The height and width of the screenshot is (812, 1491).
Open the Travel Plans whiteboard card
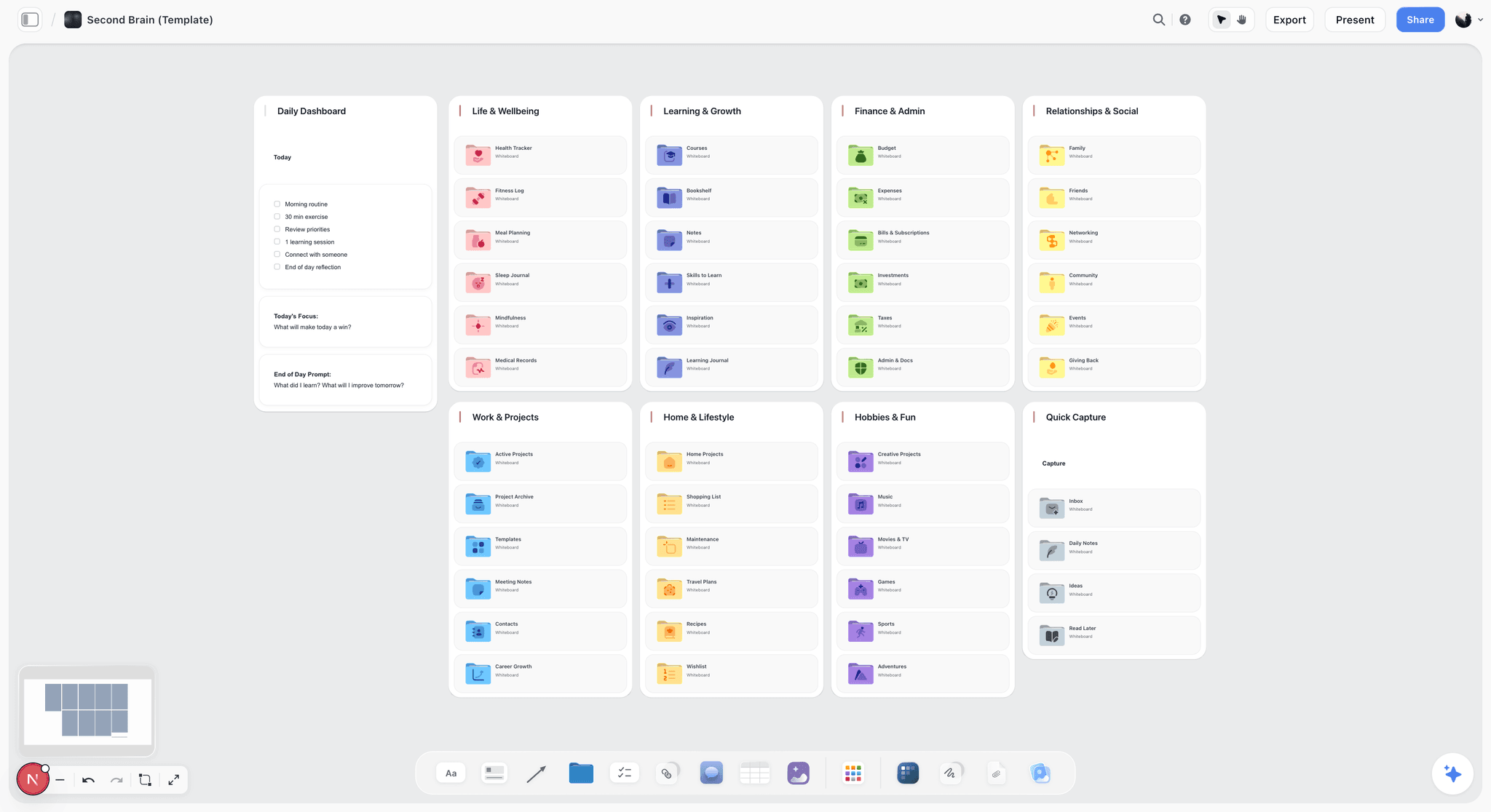point(731,589)
